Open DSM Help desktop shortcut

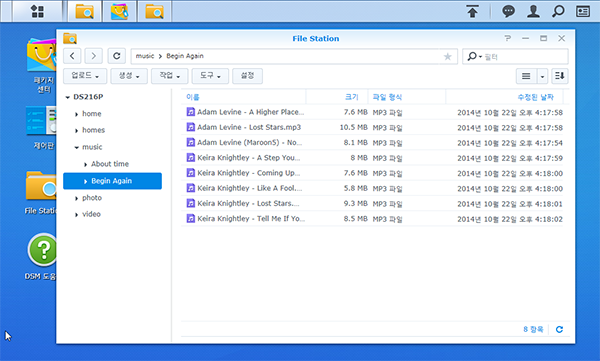click(41, 256)
